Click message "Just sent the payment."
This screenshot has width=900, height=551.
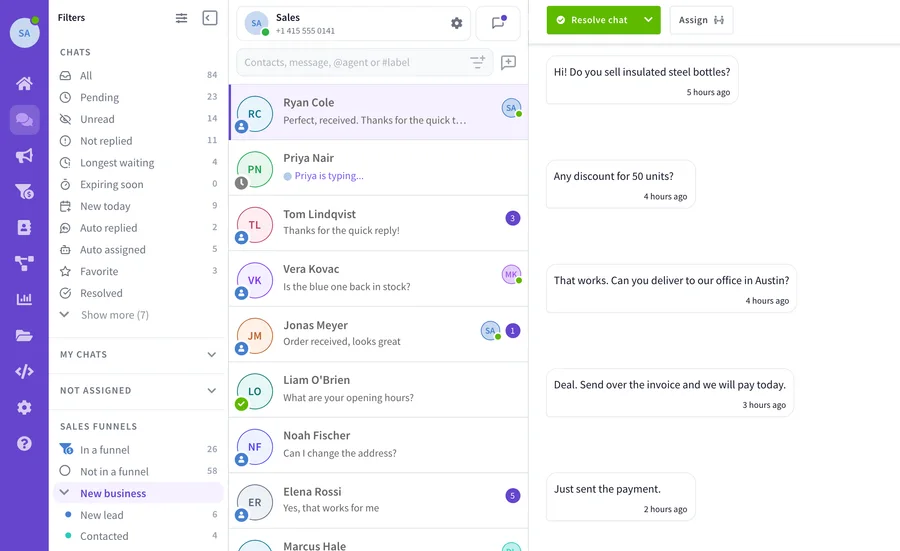(x=620, y=497)
